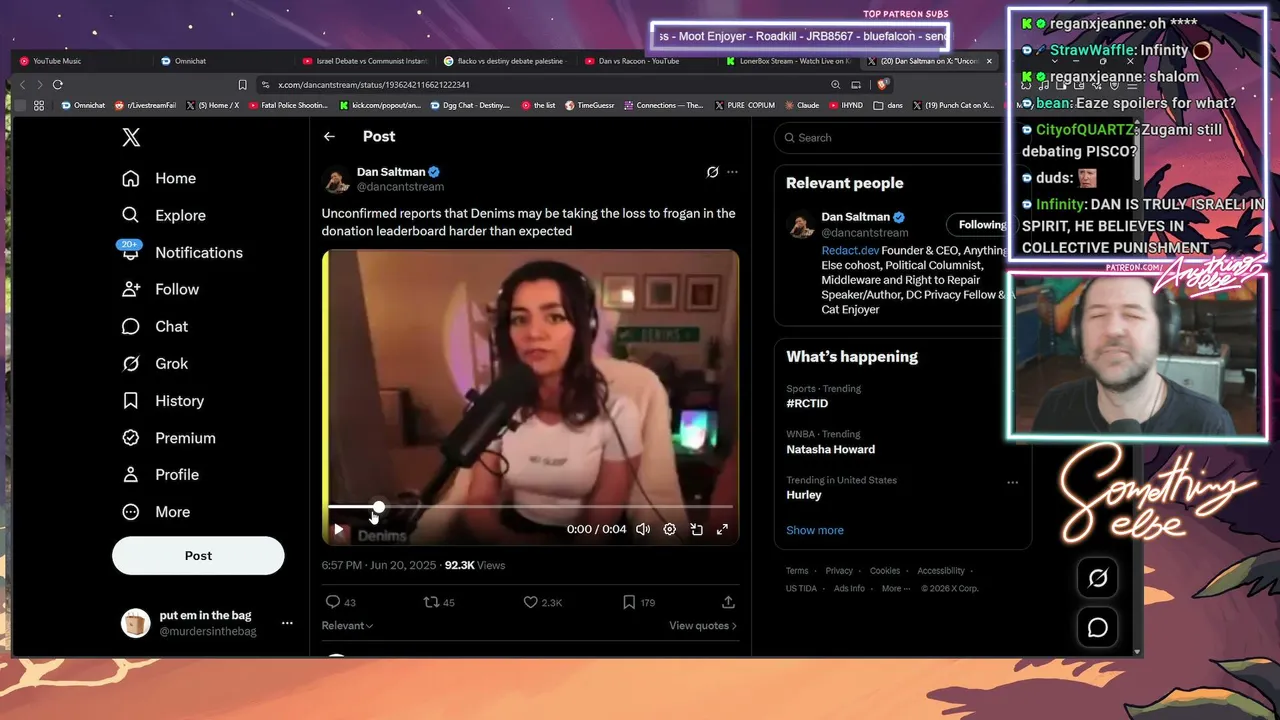This screenshot has height=720, width=1280.
Task: Open the floating chat messages button
Action: (x=1098, y=628)
